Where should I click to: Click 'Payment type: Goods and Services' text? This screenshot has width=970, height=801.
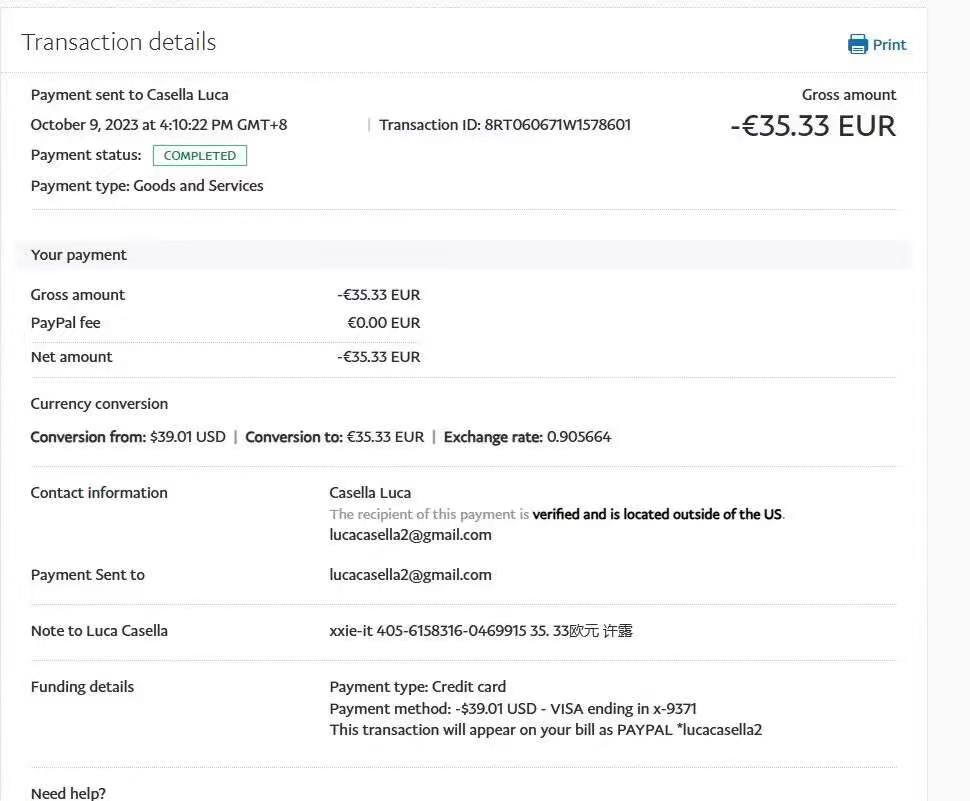tap(147, 186)
